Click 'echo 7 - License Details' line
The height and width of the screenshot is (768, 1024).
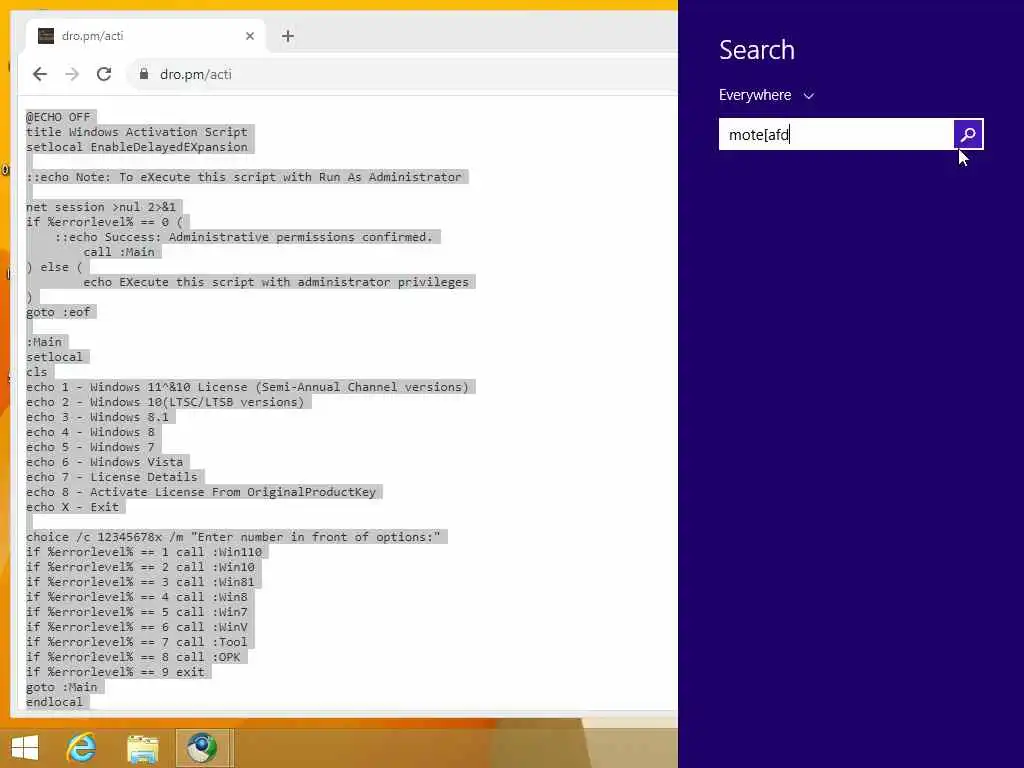[112, 477]
